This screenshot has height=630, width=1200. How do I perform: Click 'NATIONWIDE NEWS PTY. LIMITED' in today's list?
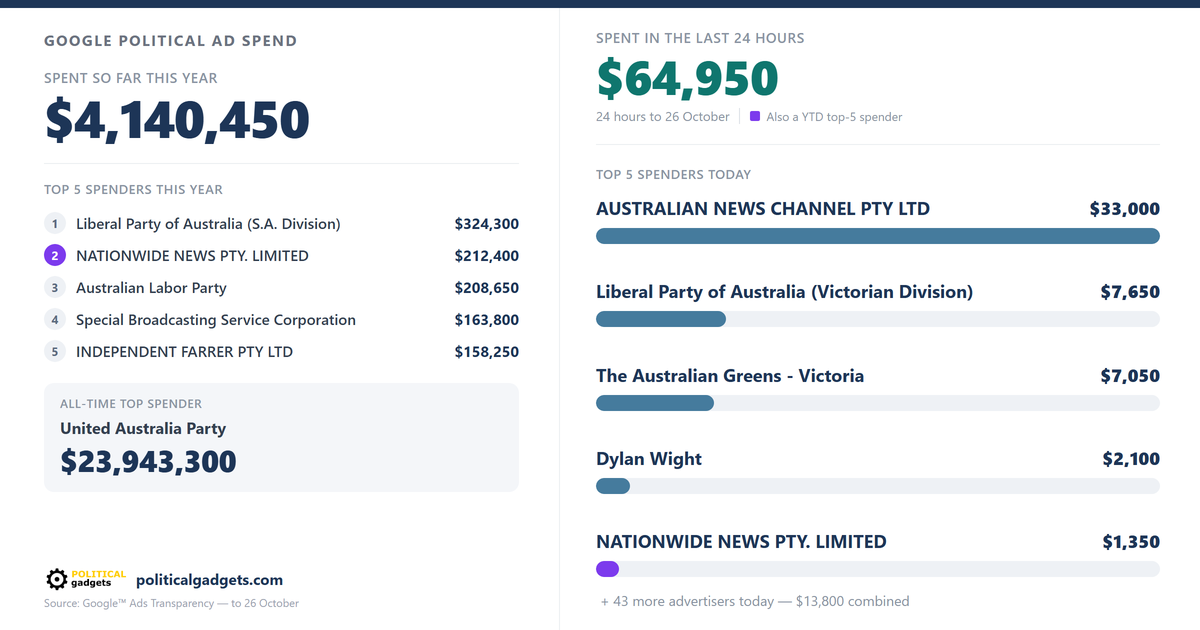point(741,542)
